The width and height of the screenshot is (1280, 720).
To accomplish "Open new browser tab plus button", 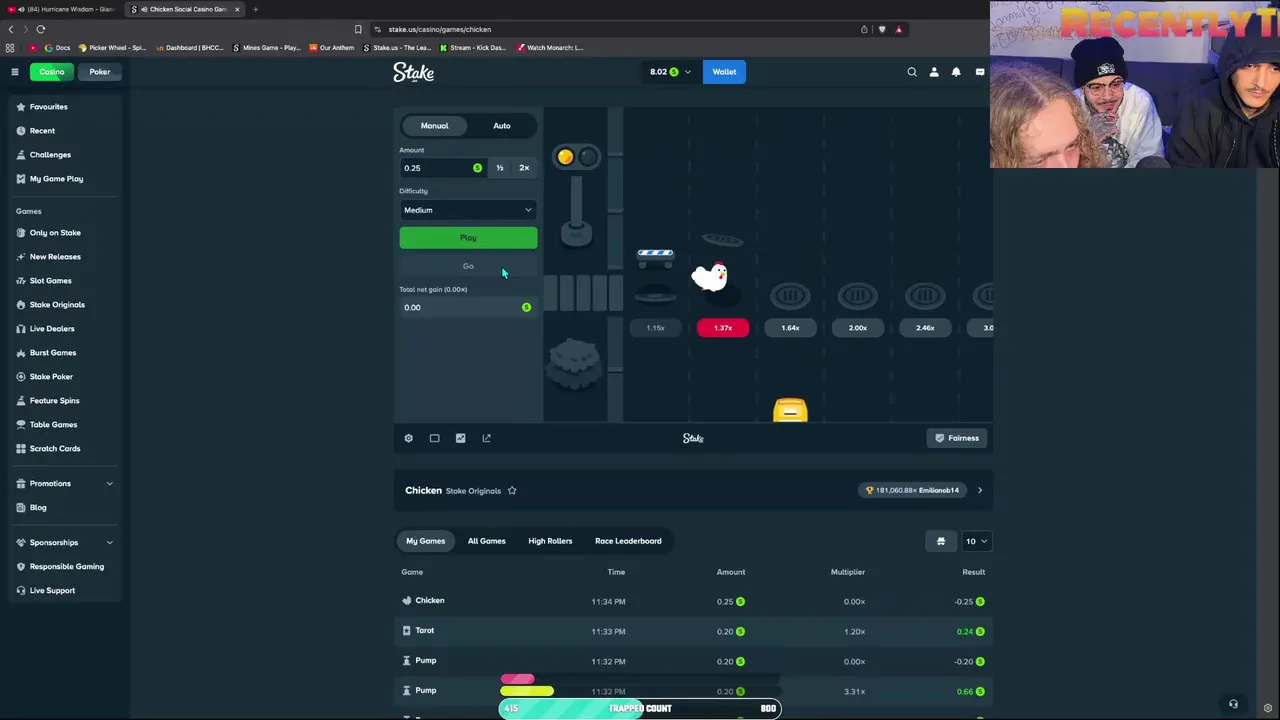I will [255, 9].
